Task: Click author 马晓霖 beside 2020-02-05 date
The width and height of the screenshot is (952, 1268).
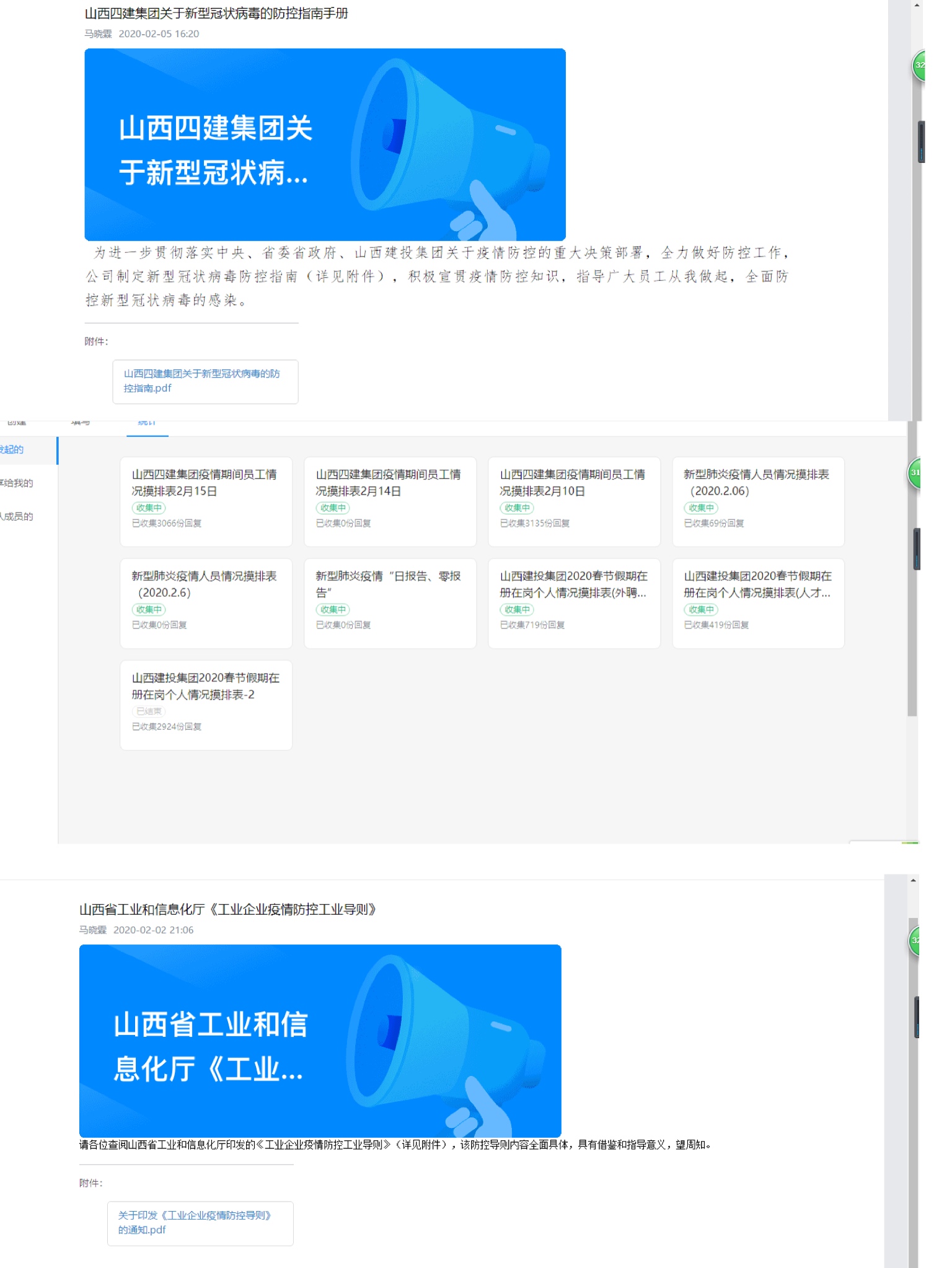Action: (98, 34)
